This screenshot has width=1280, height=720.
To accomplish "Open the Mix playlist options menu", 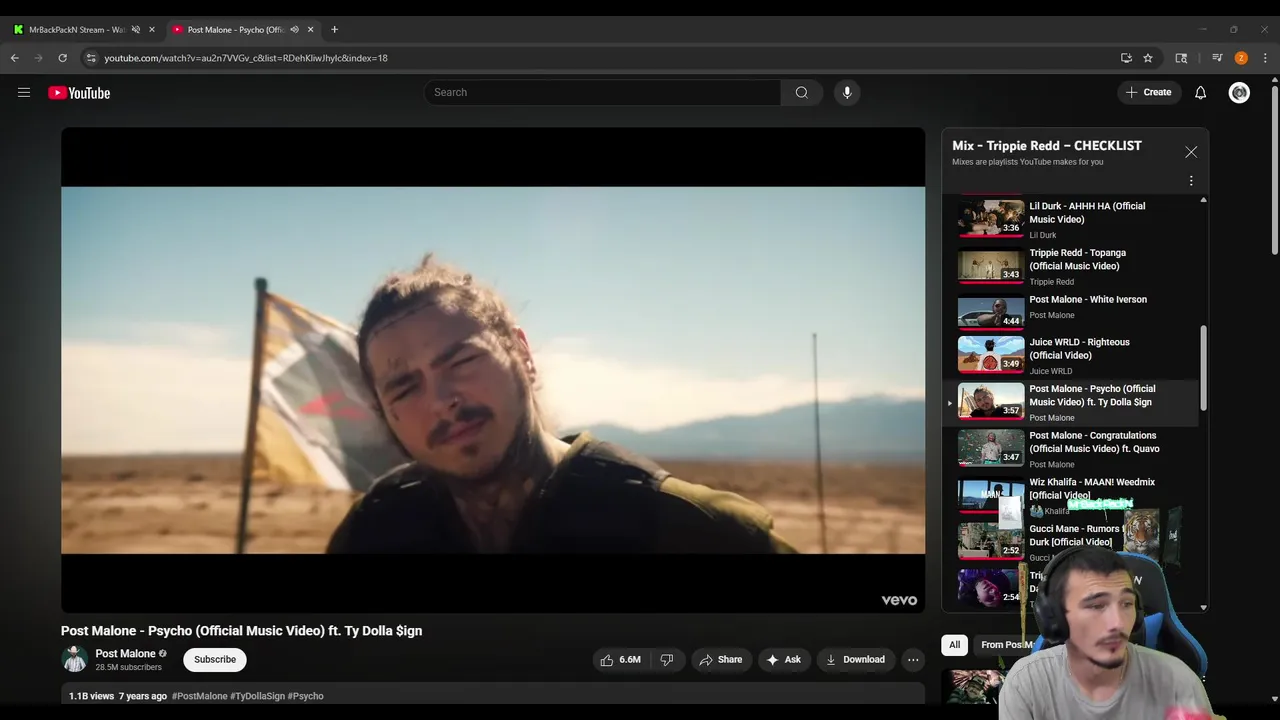I will [1191, 181].
